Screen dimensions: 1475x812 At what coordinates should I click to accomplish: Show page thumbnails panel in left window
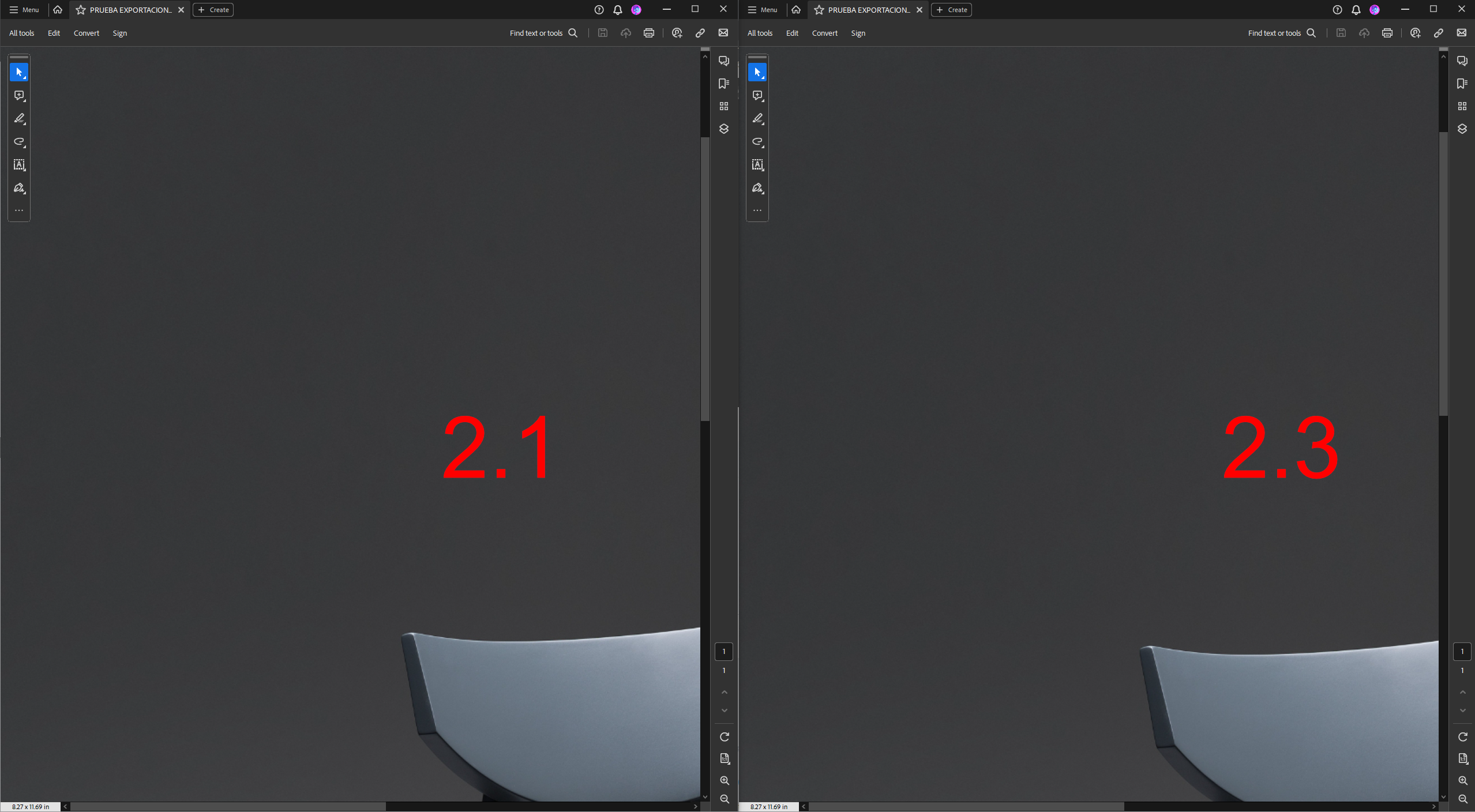pyautogui.click(x=724, y=106)
